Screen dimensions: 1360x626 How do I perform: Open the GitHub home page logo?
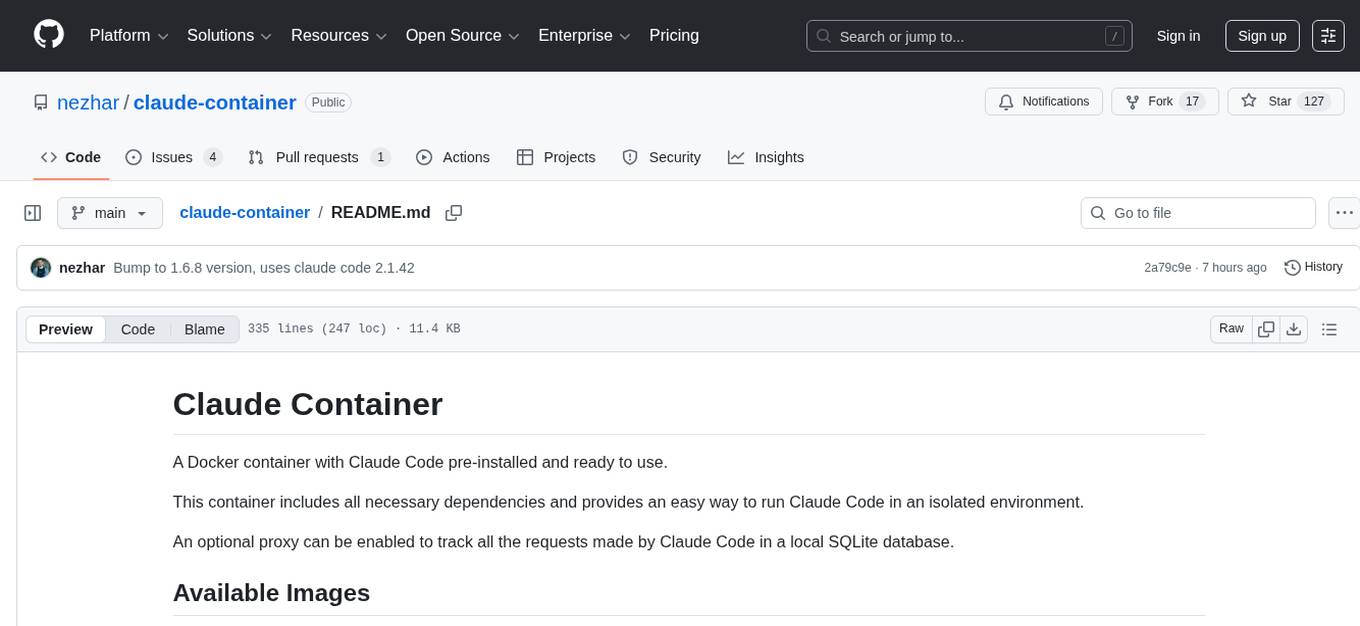click(x=48, y=35)
